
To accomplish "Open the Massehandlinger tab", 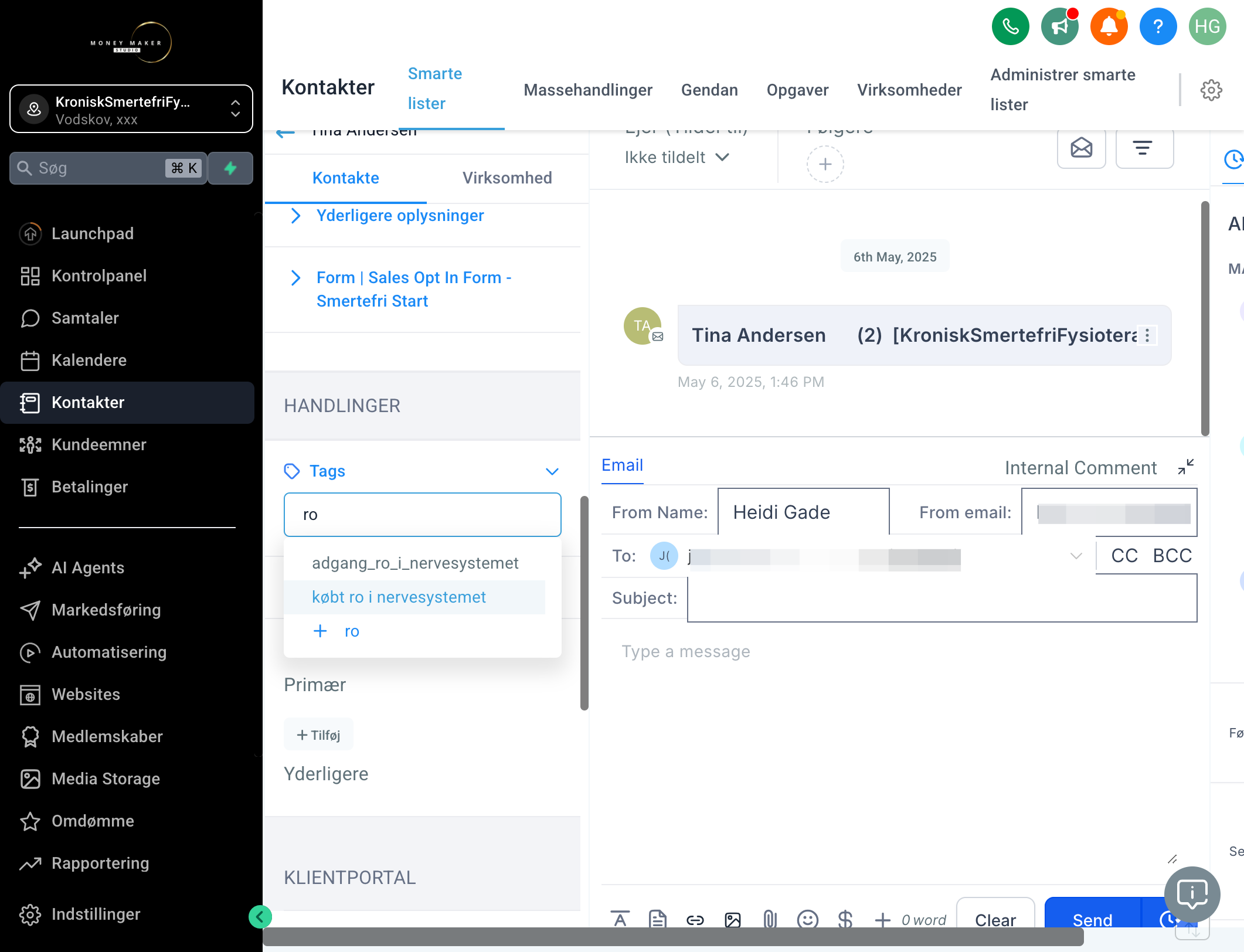I will pos(588,90).
